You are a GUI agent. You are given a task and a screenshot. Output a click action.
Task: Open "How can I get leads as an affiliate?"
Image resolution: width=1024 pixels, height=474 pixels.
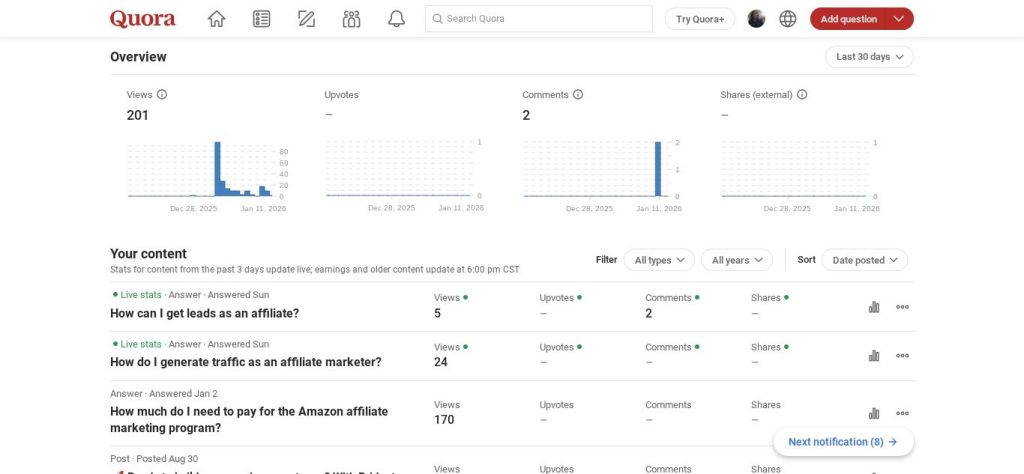tap(204, 313)
